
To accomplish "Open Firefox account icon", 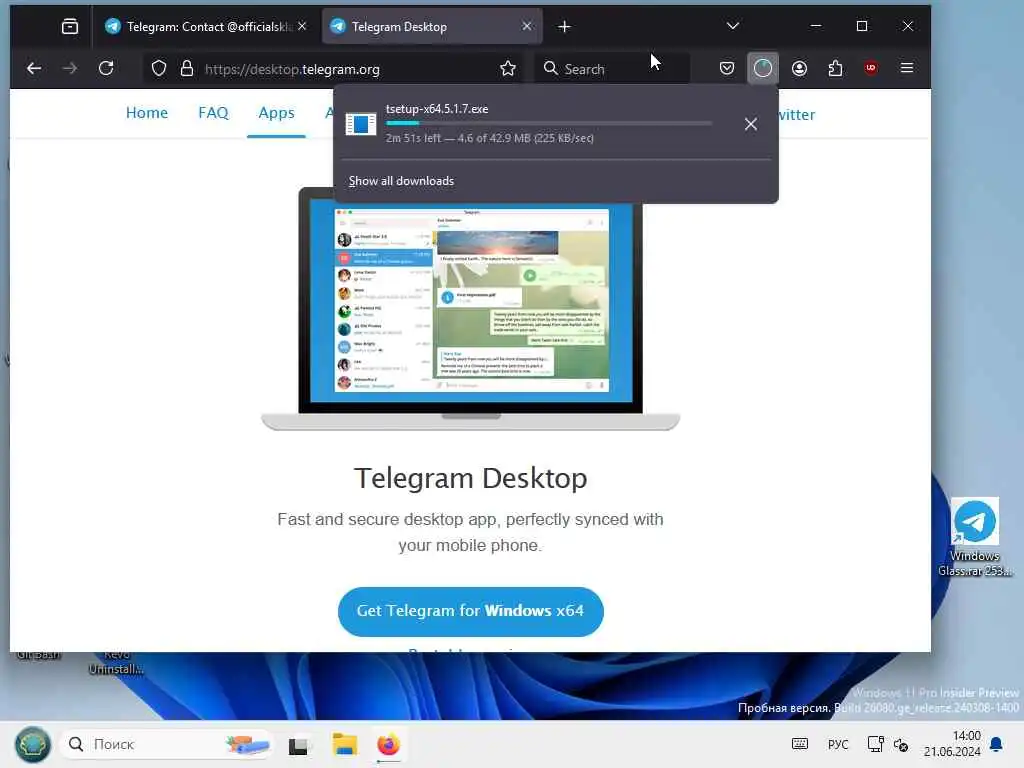I will point(799,68).
